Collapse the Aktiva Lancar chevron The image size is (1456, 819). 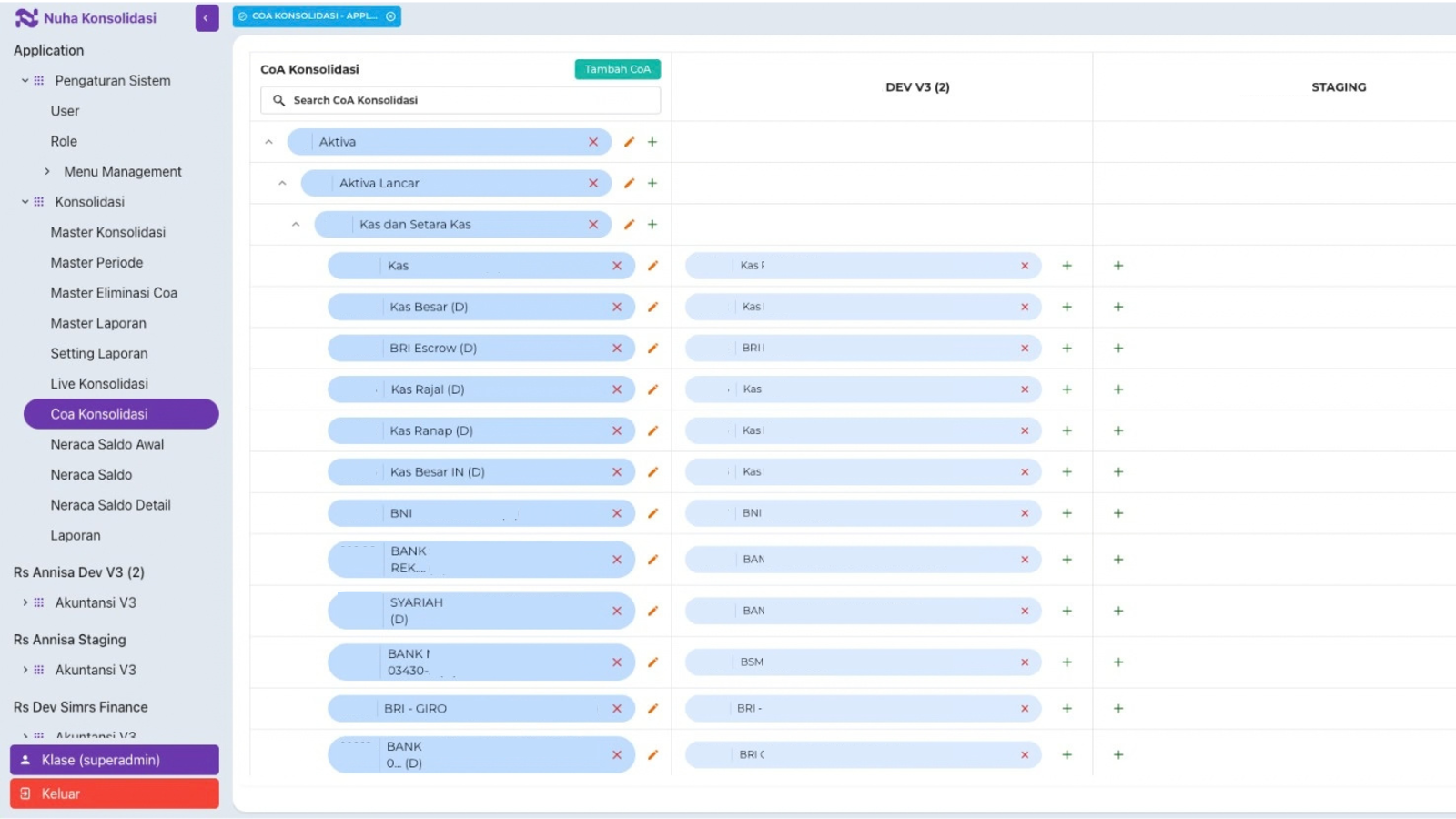point(282,183)
